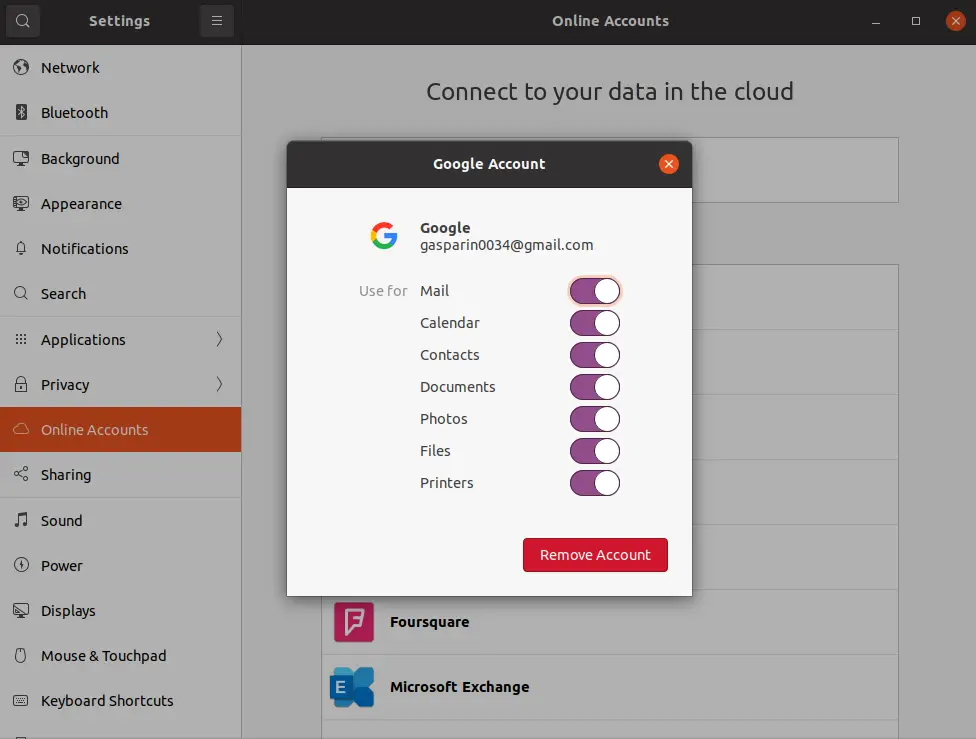Viewport: 976px width, 739px height.
Task: Click the Sharing icon in sidebar
Action: (x=21, y=474)
